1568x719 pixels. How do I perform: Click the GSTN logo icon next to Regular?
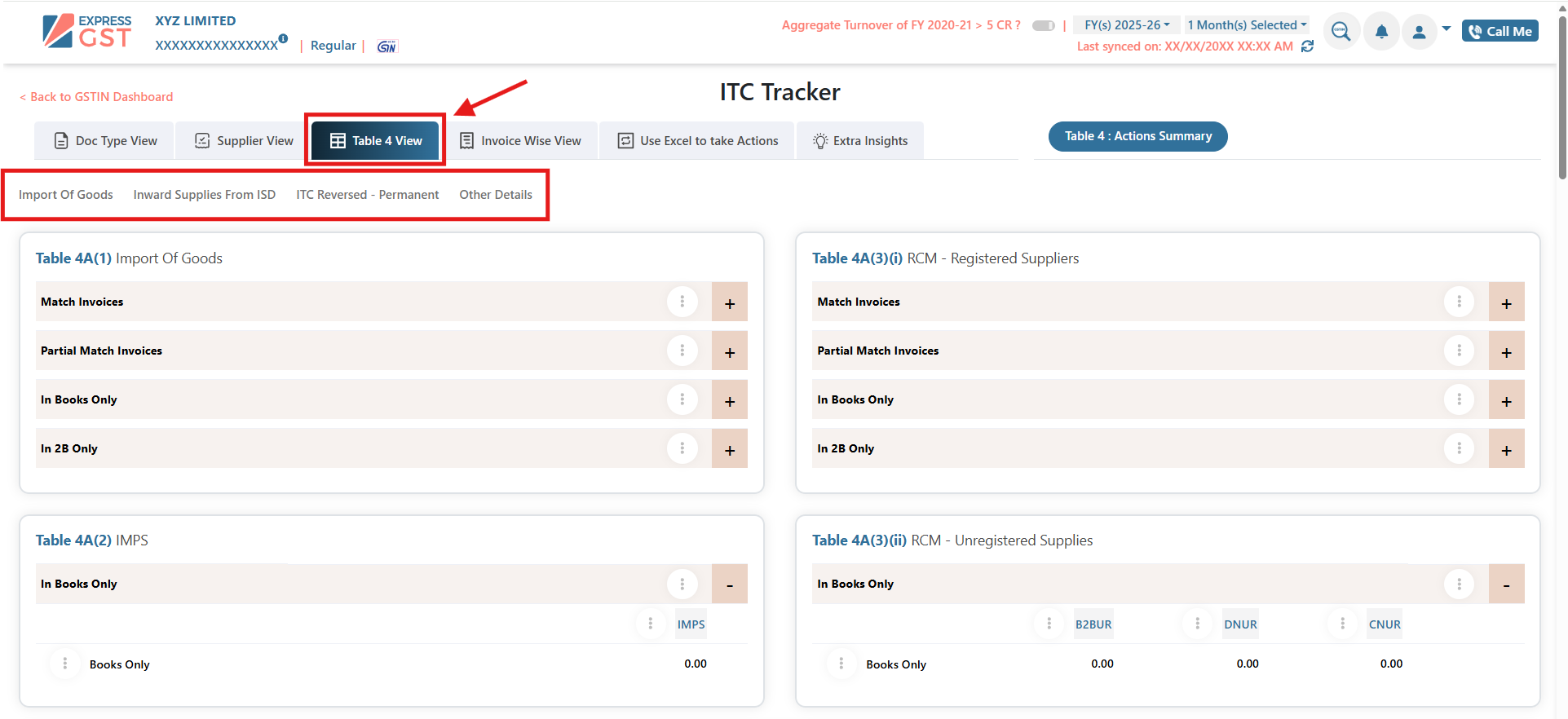[x=386, y=46]
